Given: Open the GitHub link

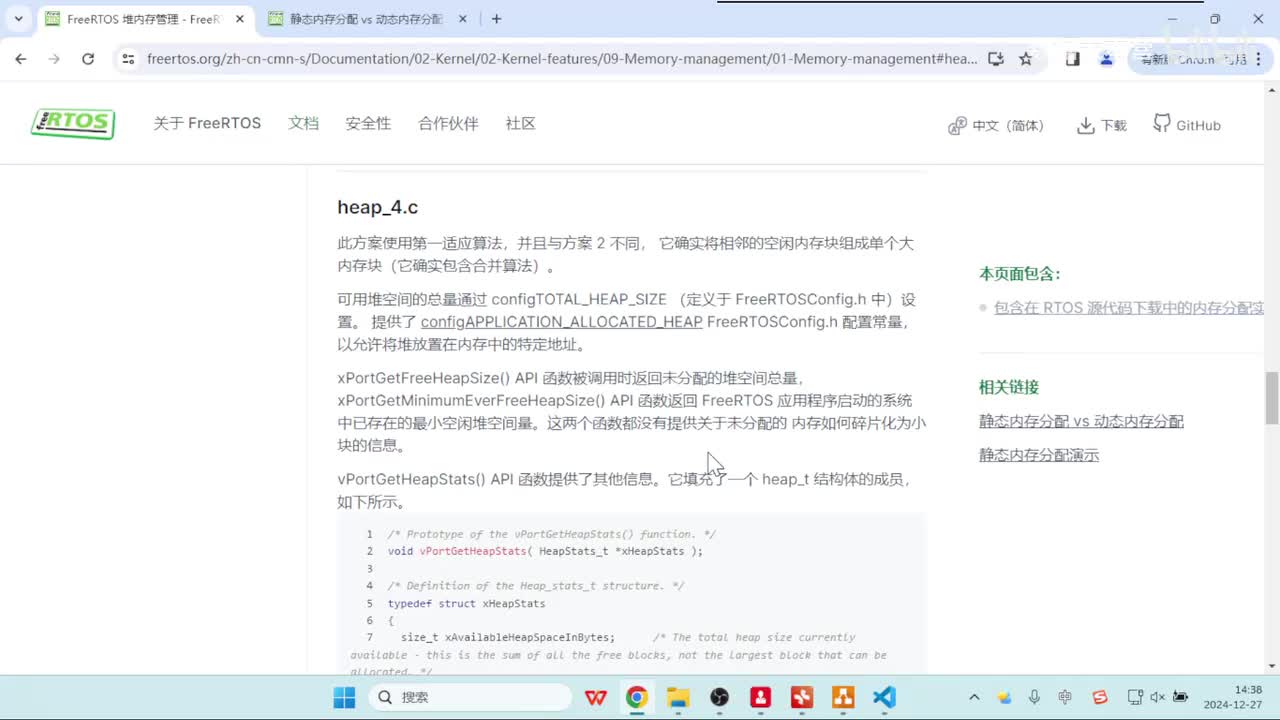Looking at the screenshot, I should (x=1187, y=125).
